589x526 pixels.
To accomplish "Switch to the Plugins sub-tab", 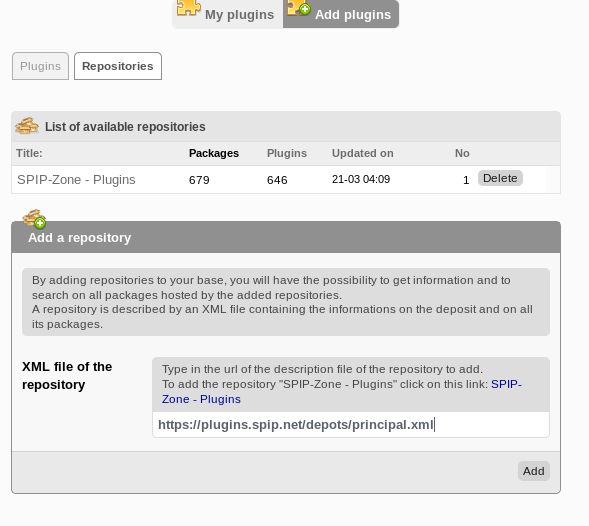I will pos(40,66).
